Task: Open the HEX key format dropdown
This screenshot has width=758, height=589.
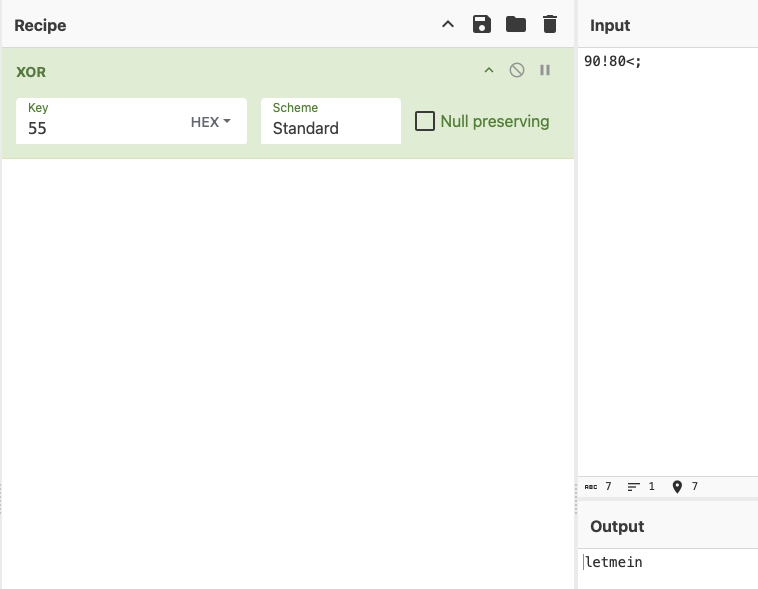Action: [211, 122]
